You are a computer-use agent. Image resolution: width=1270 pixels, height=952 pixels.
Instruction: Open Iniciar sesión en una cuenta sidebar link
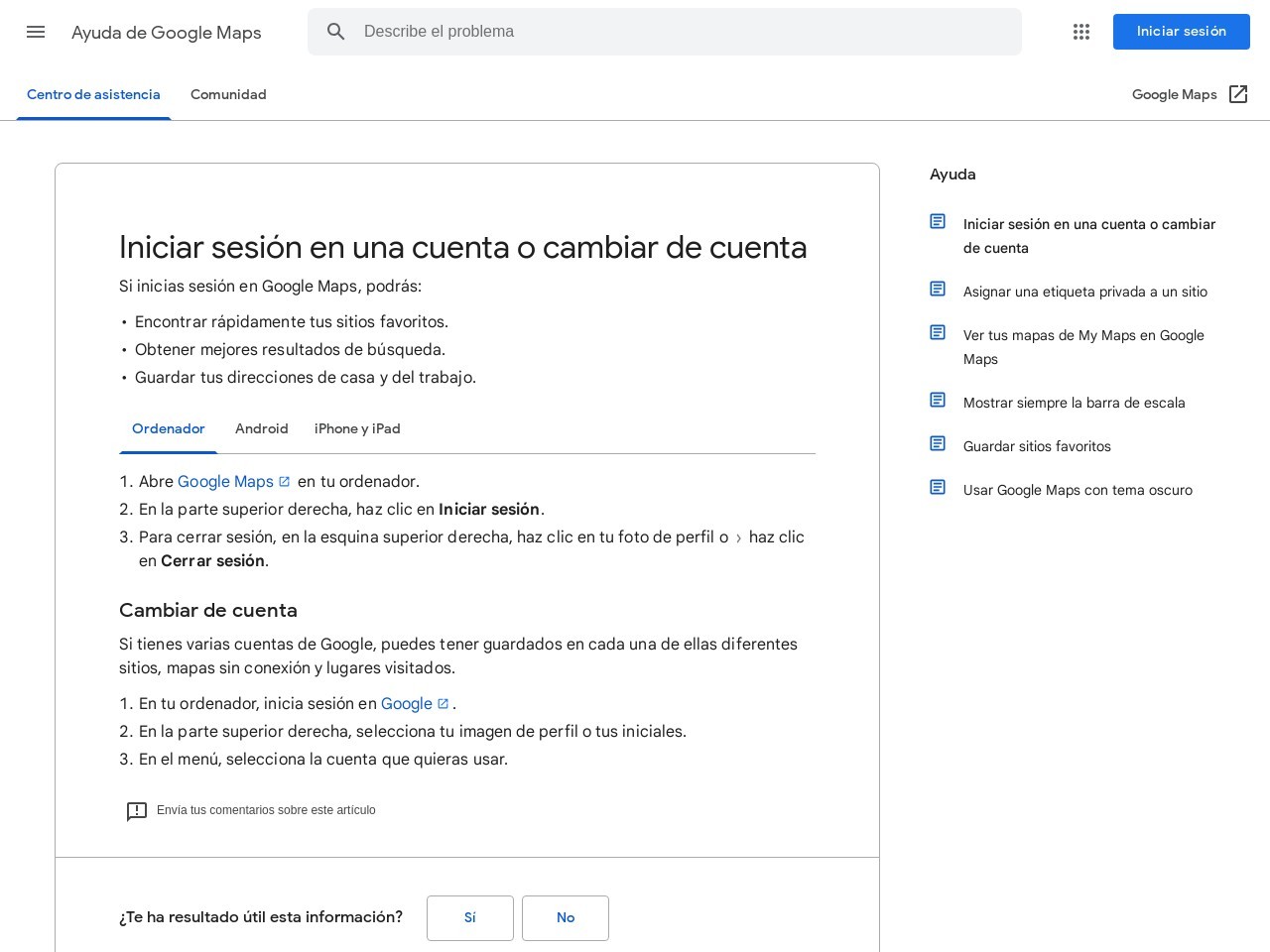[1089, 236]
